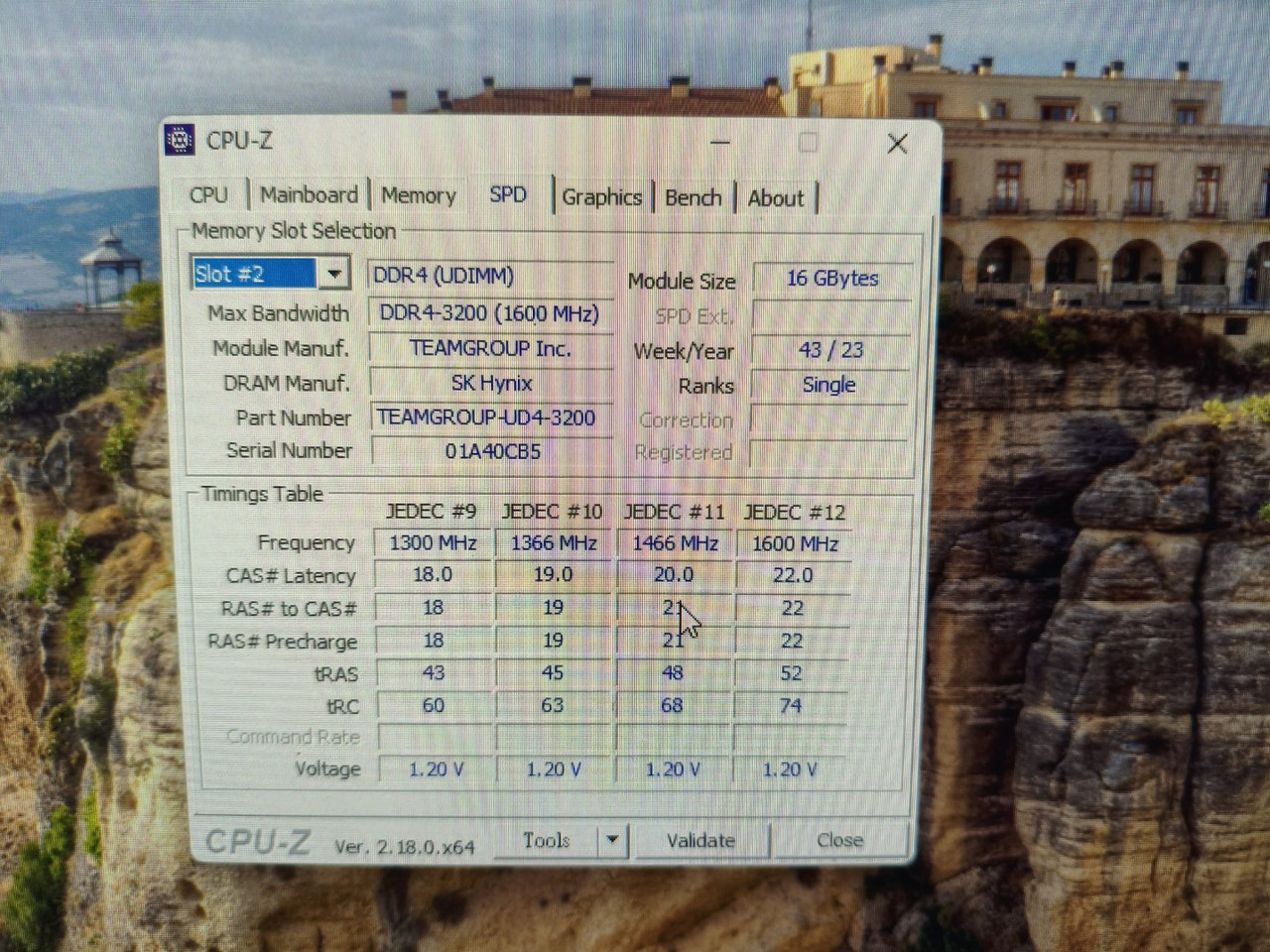Select the DDR4 (UDIMM) memory type field

491,276
